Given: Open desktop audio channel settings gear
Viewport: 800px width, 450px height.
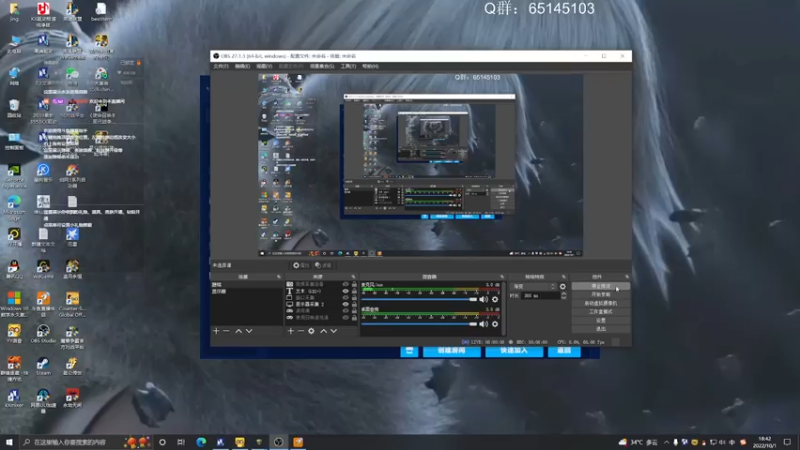Looking at the screenshot, I should tap(495, 324).
